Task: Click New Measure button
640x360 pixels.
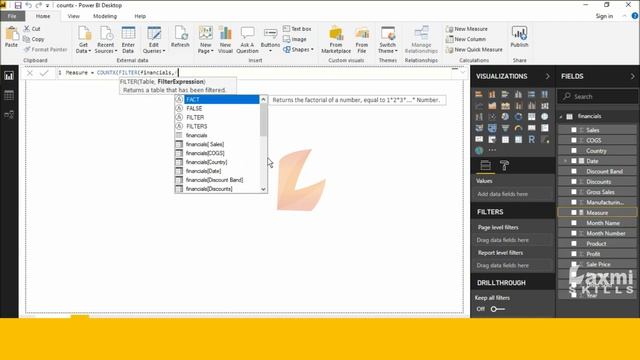Action: click(467, 29)
